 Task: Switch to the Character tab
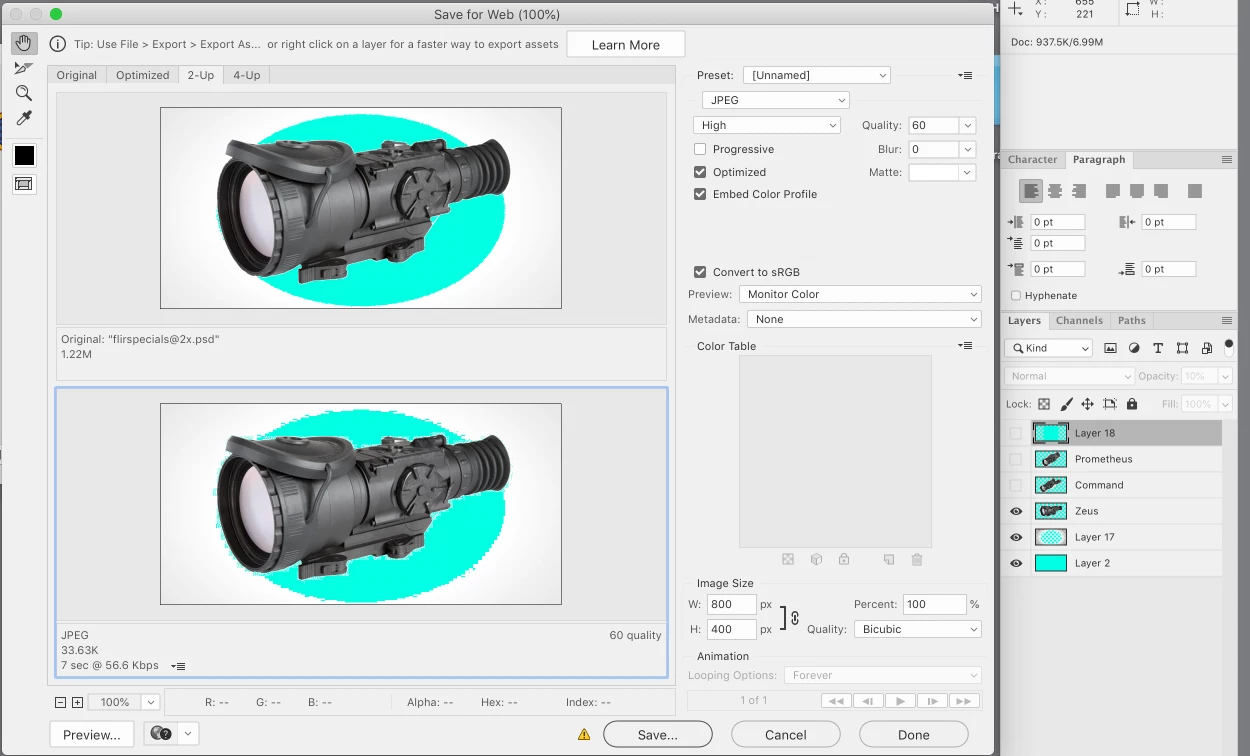[1032, 159]
